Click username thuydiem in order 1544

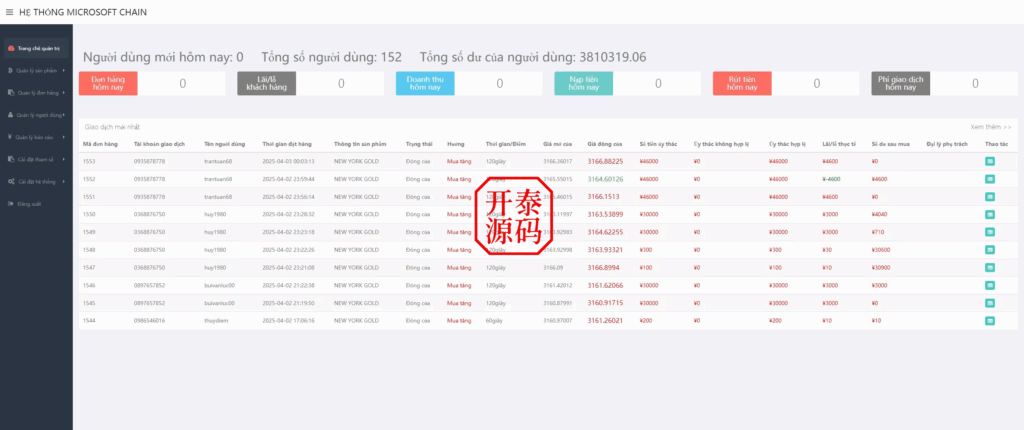pos(216,320)
